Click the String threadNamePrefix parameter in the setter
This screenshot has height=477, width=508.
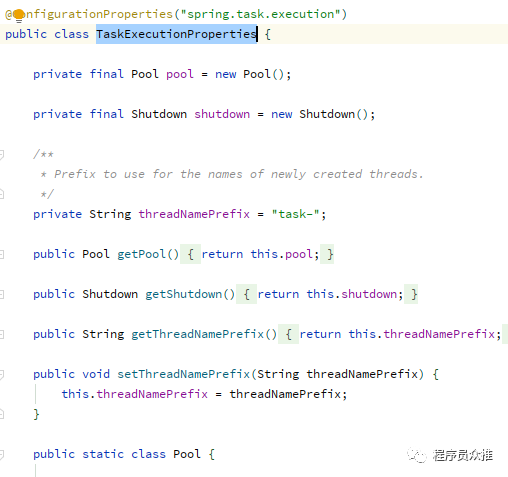337,374
